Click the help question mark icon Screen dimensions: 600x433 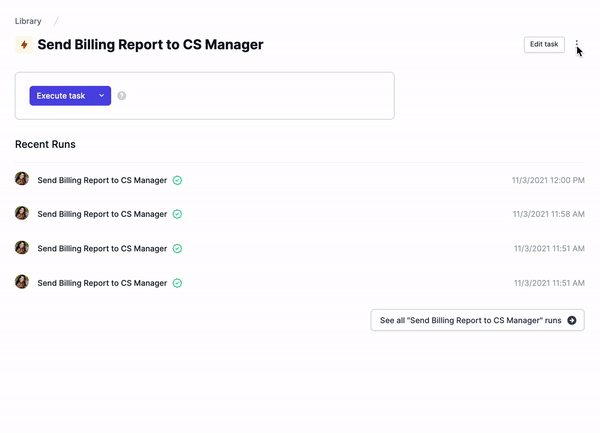(x=122, y=96)
